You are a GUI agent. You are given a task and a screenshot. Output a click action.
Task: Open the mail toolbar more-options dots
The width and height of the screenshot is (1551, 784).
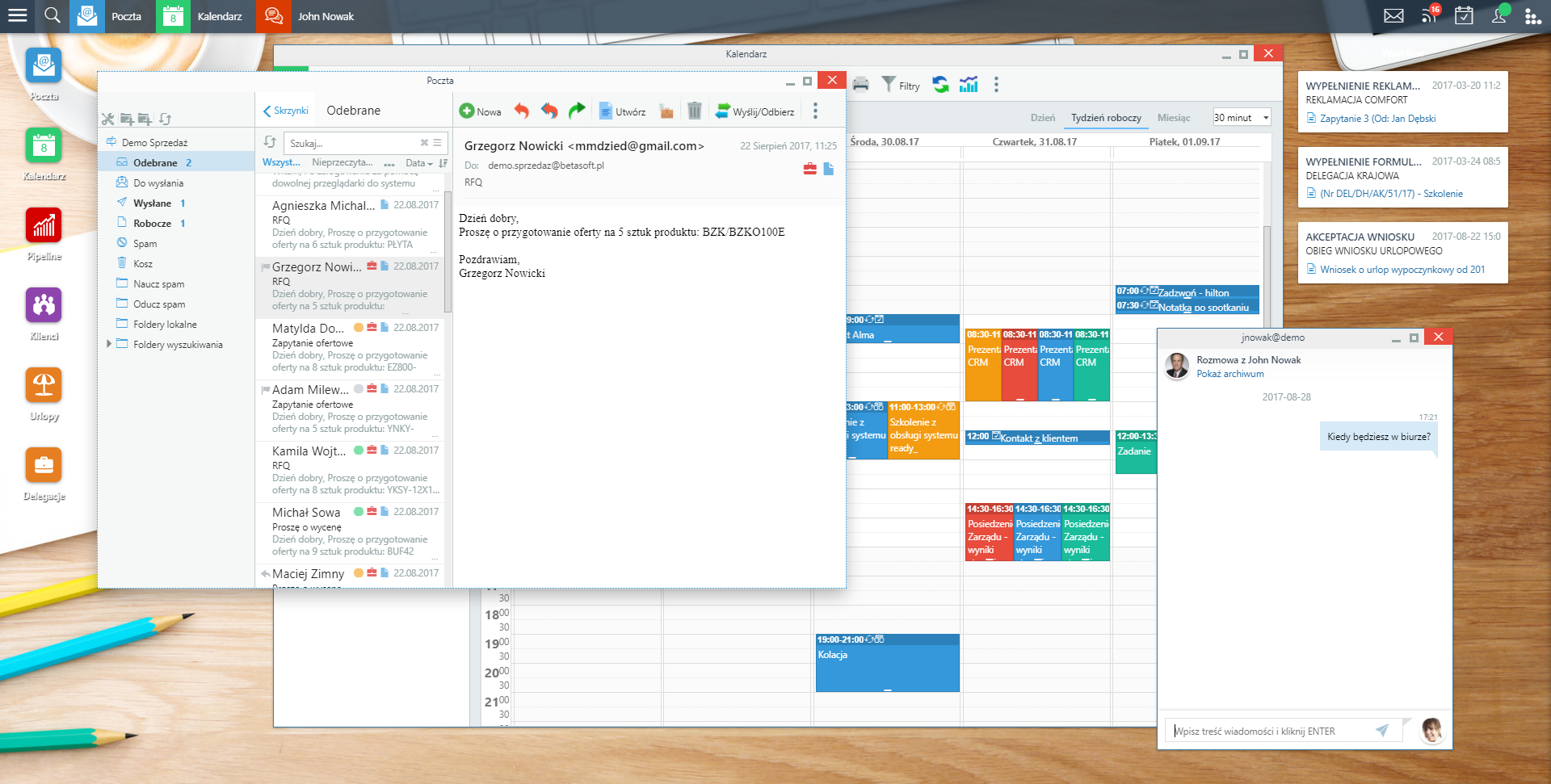pos(815,111)
